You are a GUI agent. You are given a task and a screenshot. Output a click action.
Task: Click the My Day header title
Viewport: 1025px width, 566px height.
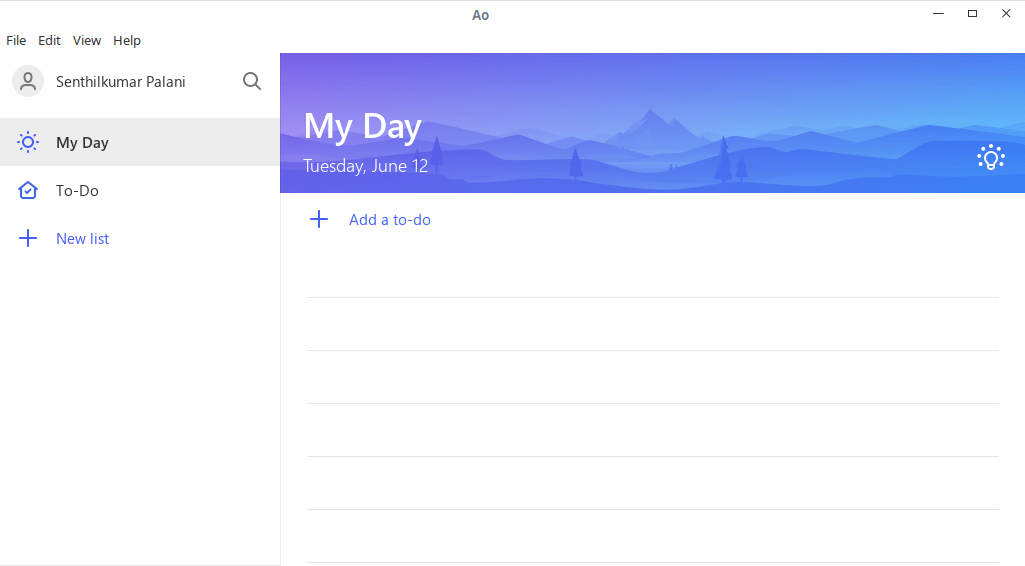point(363,126)
